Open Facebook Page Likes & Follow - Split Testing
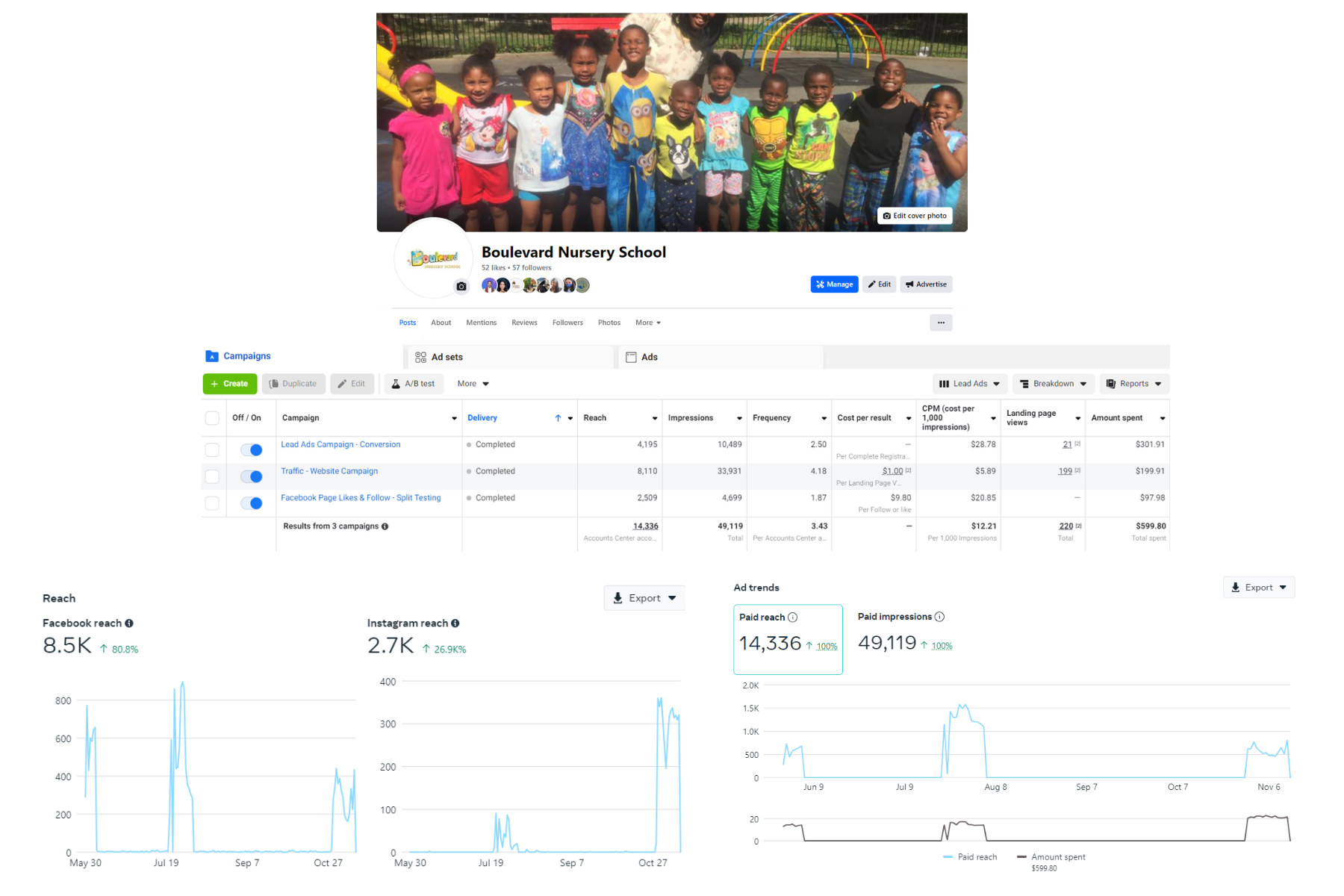 pyautogui.click(x=361, y=498)
